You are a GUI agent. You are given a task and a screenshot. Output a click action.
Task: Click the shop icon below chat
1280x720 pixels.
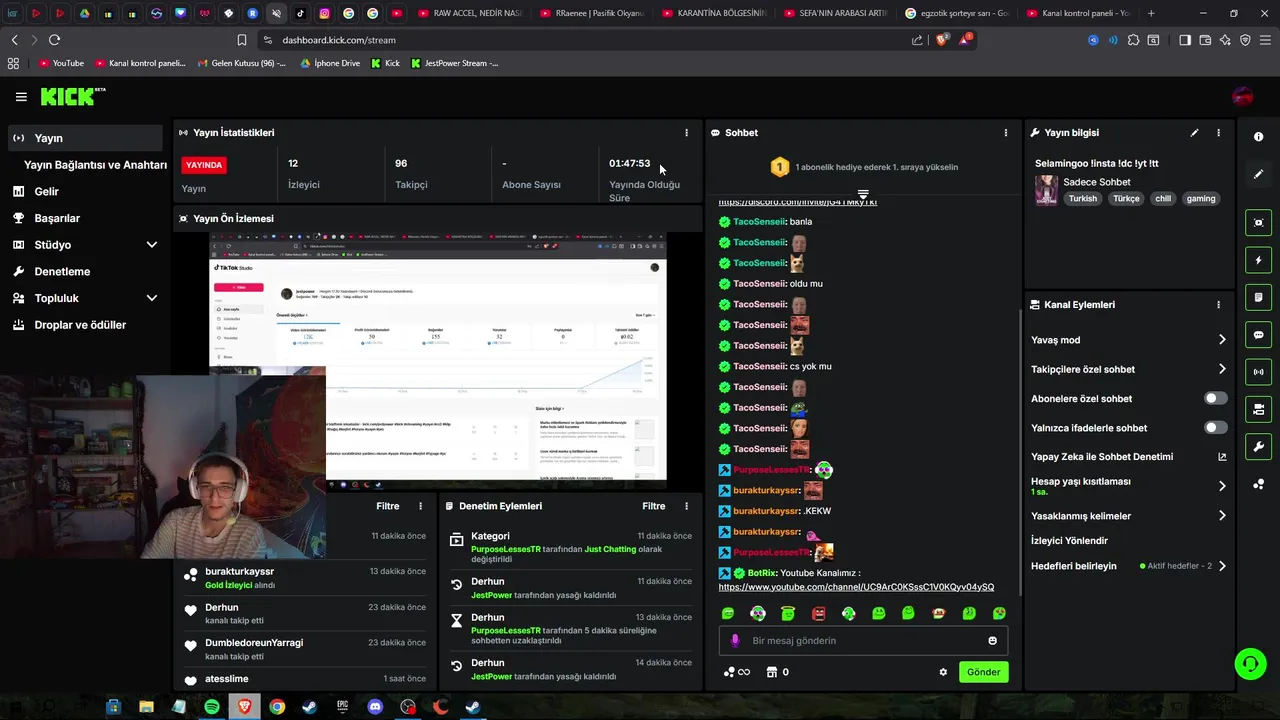pos(772,672)
